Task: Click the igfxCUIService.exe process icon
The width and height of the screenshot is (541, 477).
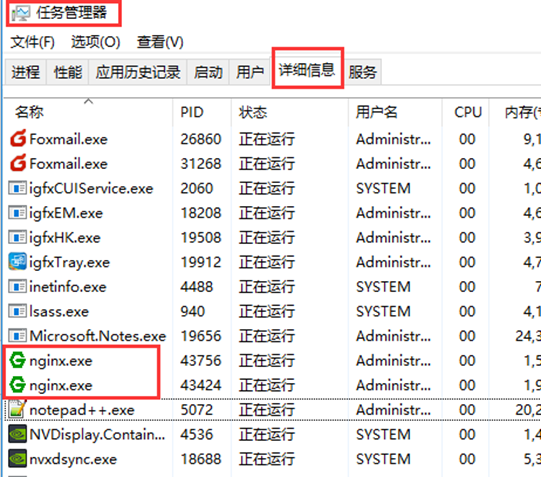Action: [x=17, y=188]
